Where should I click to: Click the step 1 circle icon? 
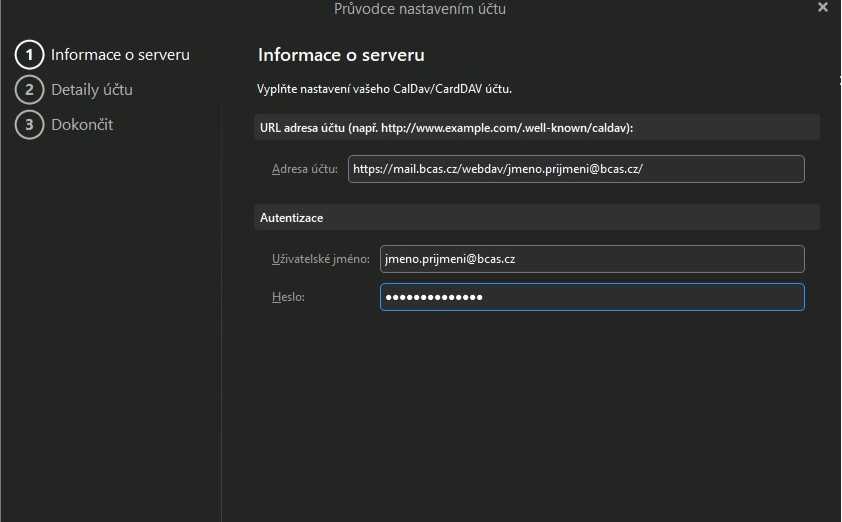click(30, 55)
